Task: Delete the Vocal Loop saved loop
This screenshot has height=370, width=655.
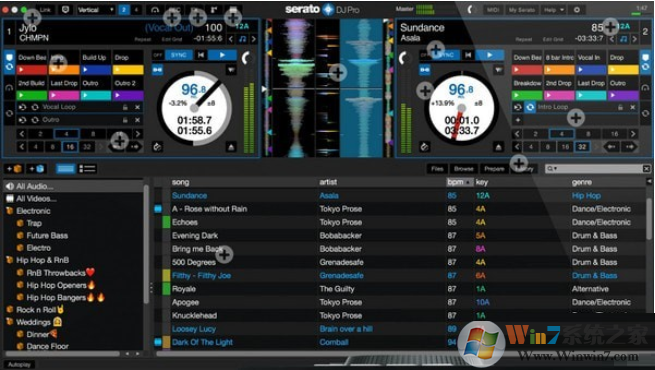Action: [137, 107]
